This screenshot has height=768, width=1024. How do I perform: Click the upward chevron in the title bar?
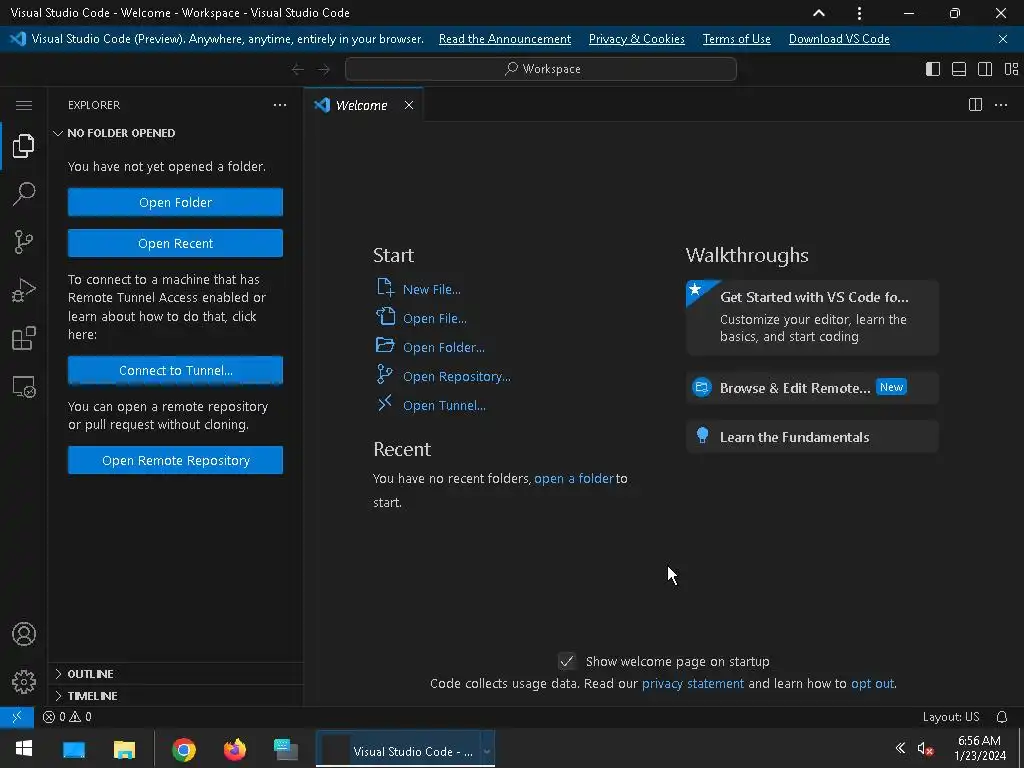tap(819, 13)
